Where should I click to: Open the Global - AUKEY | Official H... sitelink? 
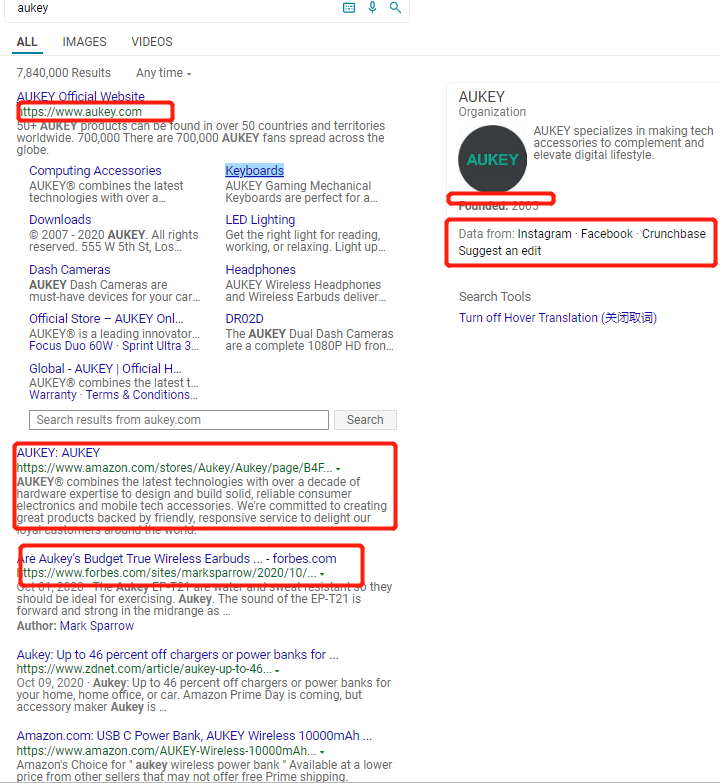(x=105, y=369)
